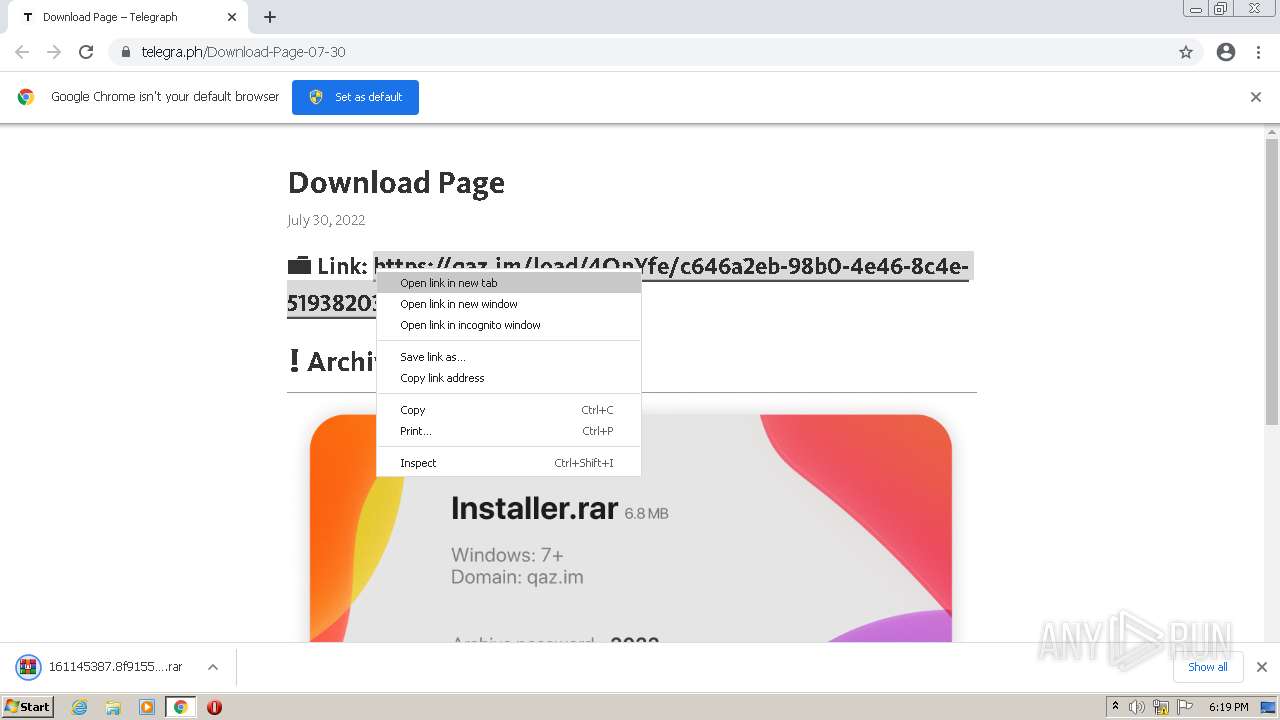Restore down the browser window
Viewport: 1280px width, 720px height.
1221,8
